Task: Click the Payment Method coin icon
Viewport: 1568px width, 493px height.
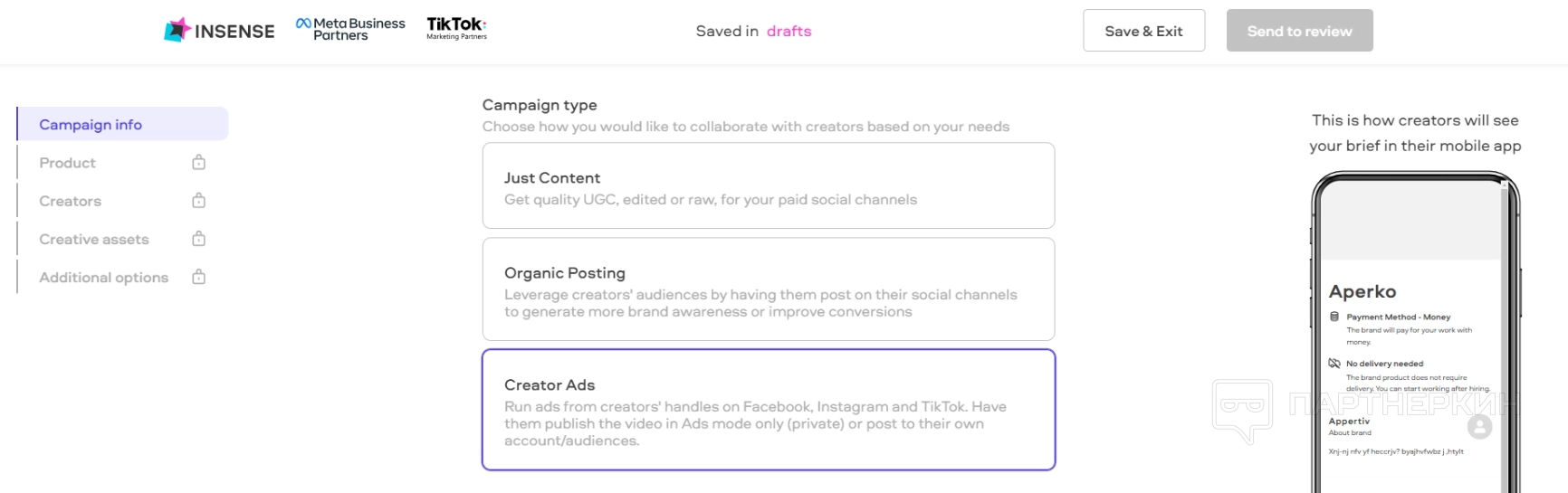Action: [x=1334, y=317]
